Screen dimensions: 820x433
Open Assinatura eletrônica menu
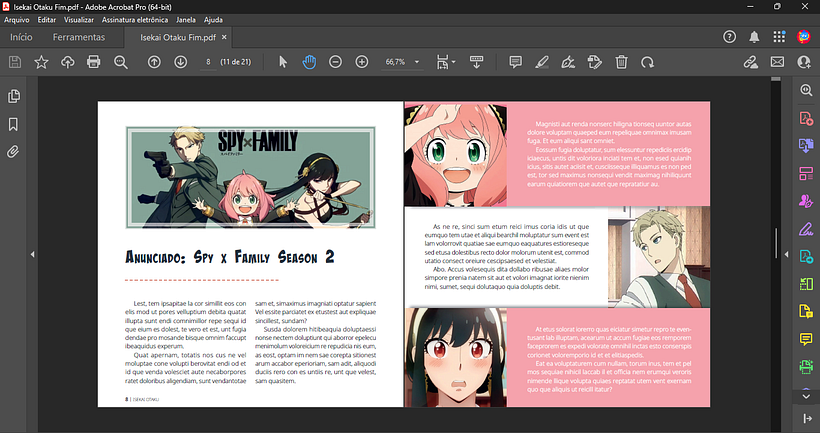(135, 20)
